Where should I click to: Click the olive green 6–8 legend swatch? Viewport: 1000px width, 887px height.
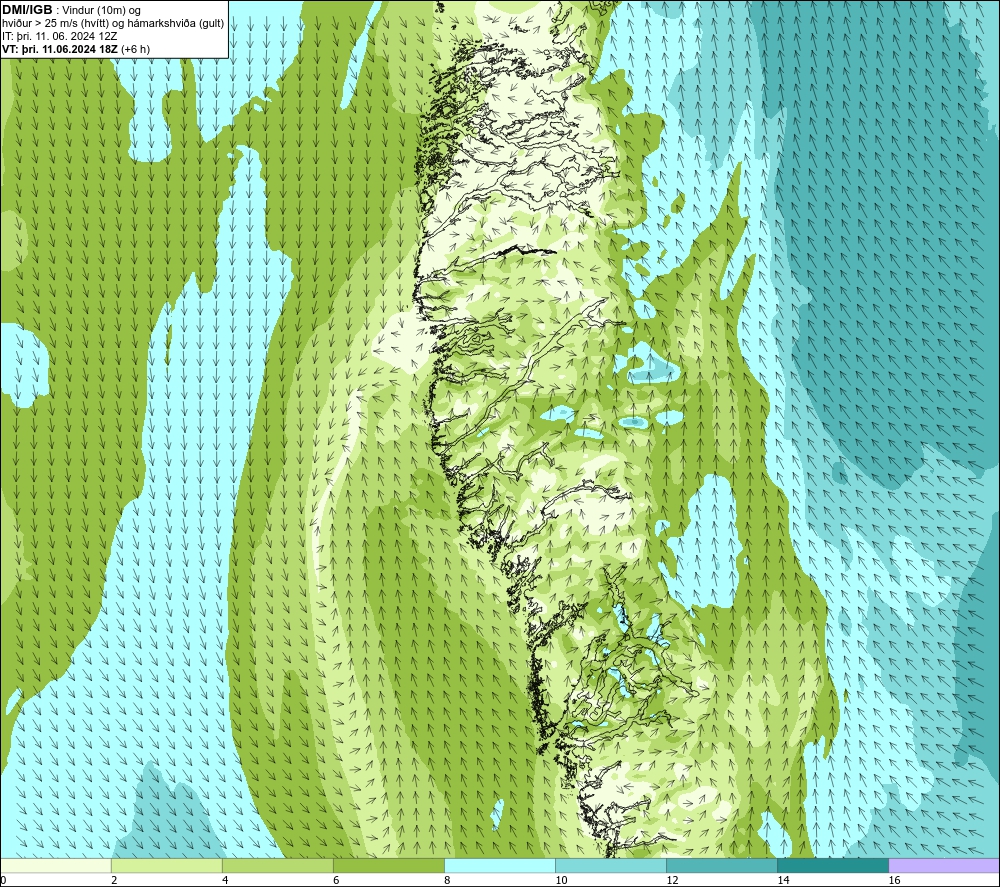pyautogui.click(x=388, y=865)
